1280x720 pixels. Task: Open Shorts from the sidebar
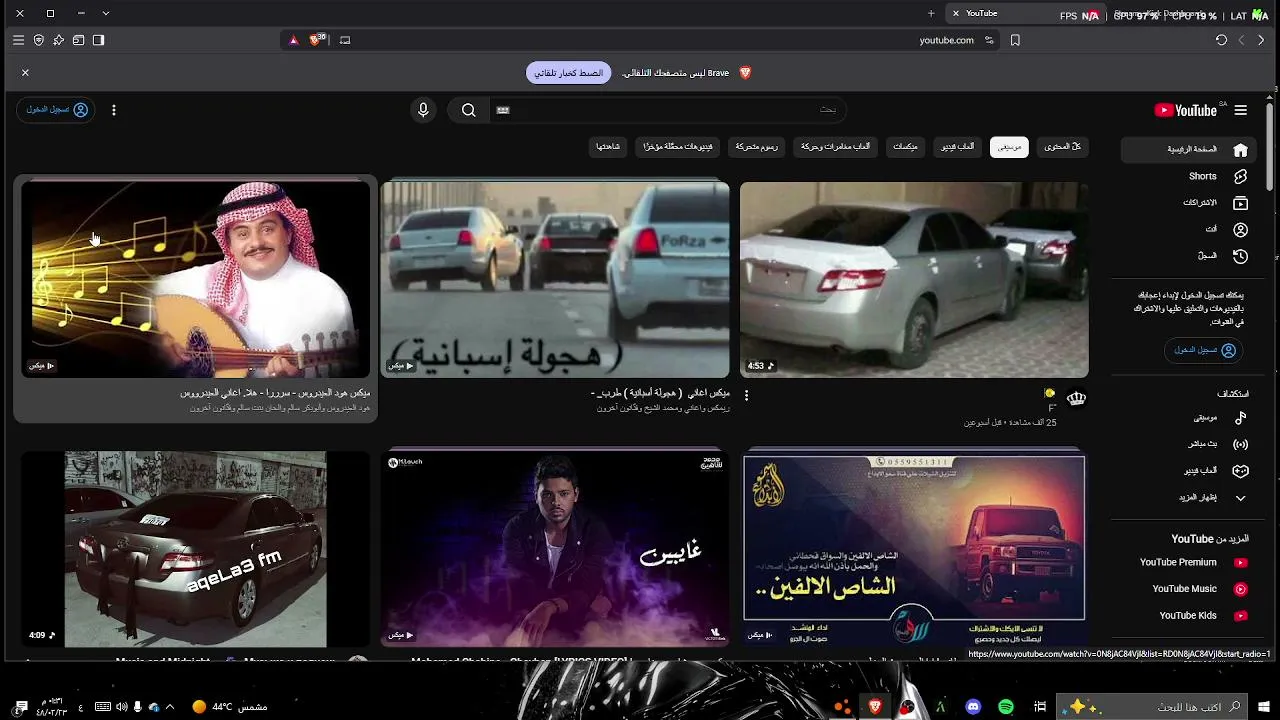point(1188,176)
